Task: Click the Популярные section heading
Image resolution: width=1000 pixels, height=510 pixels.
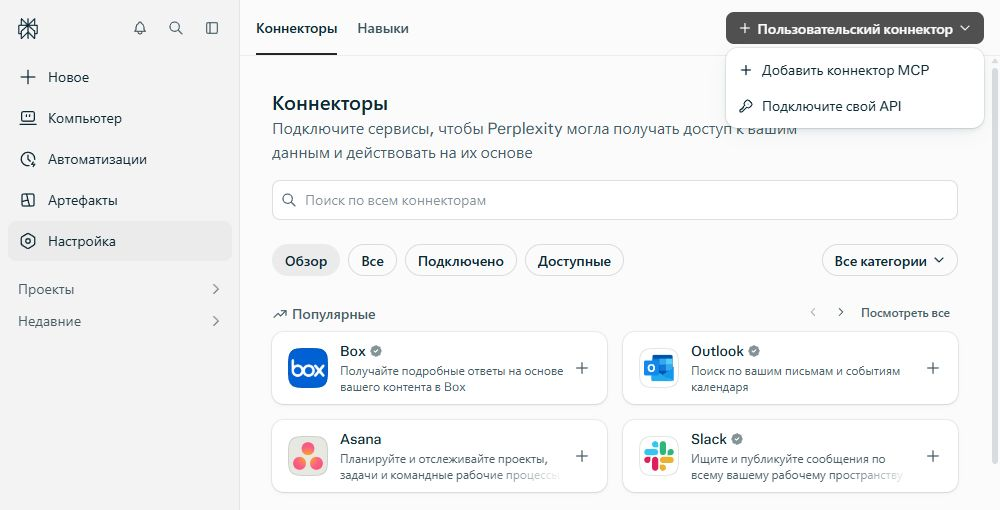Action: coord(334,314)
